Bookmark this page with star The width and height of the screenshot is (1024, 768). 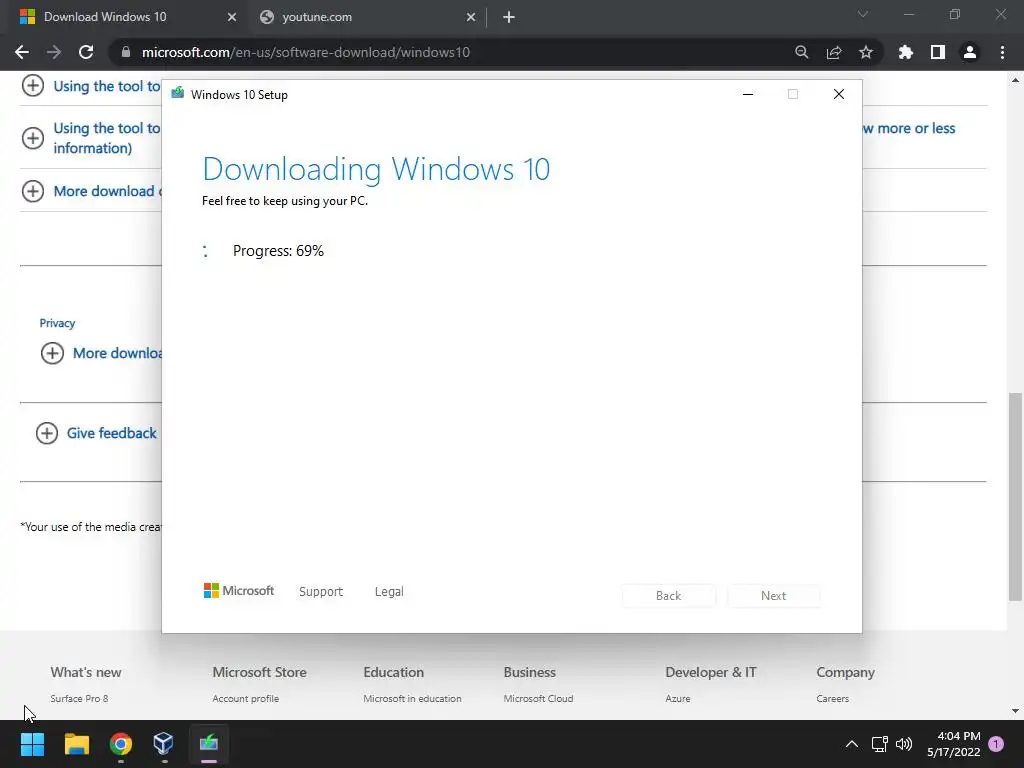866,52
